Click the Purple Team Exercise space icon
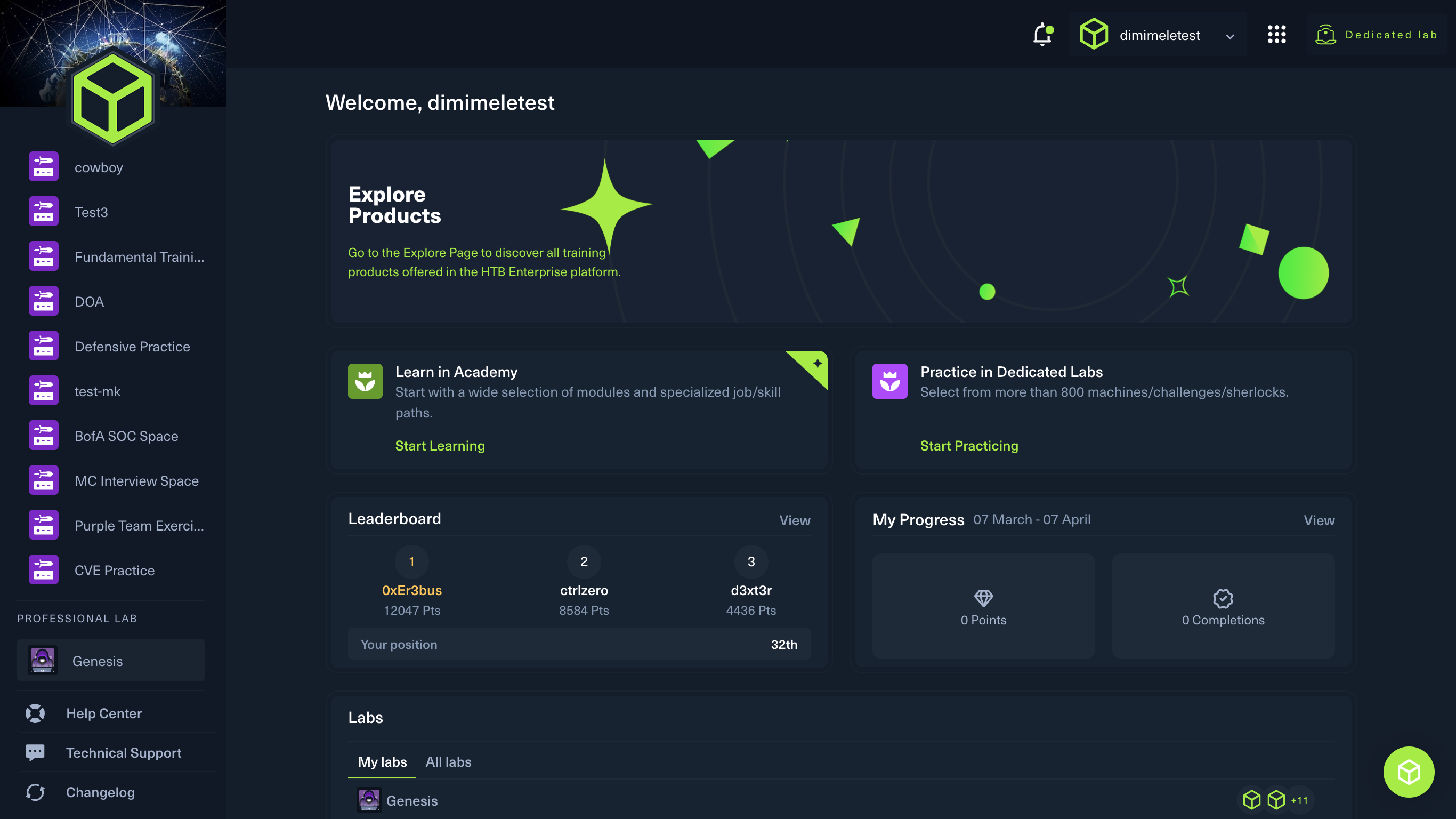Screen dimensions: 1456x819 44,524
